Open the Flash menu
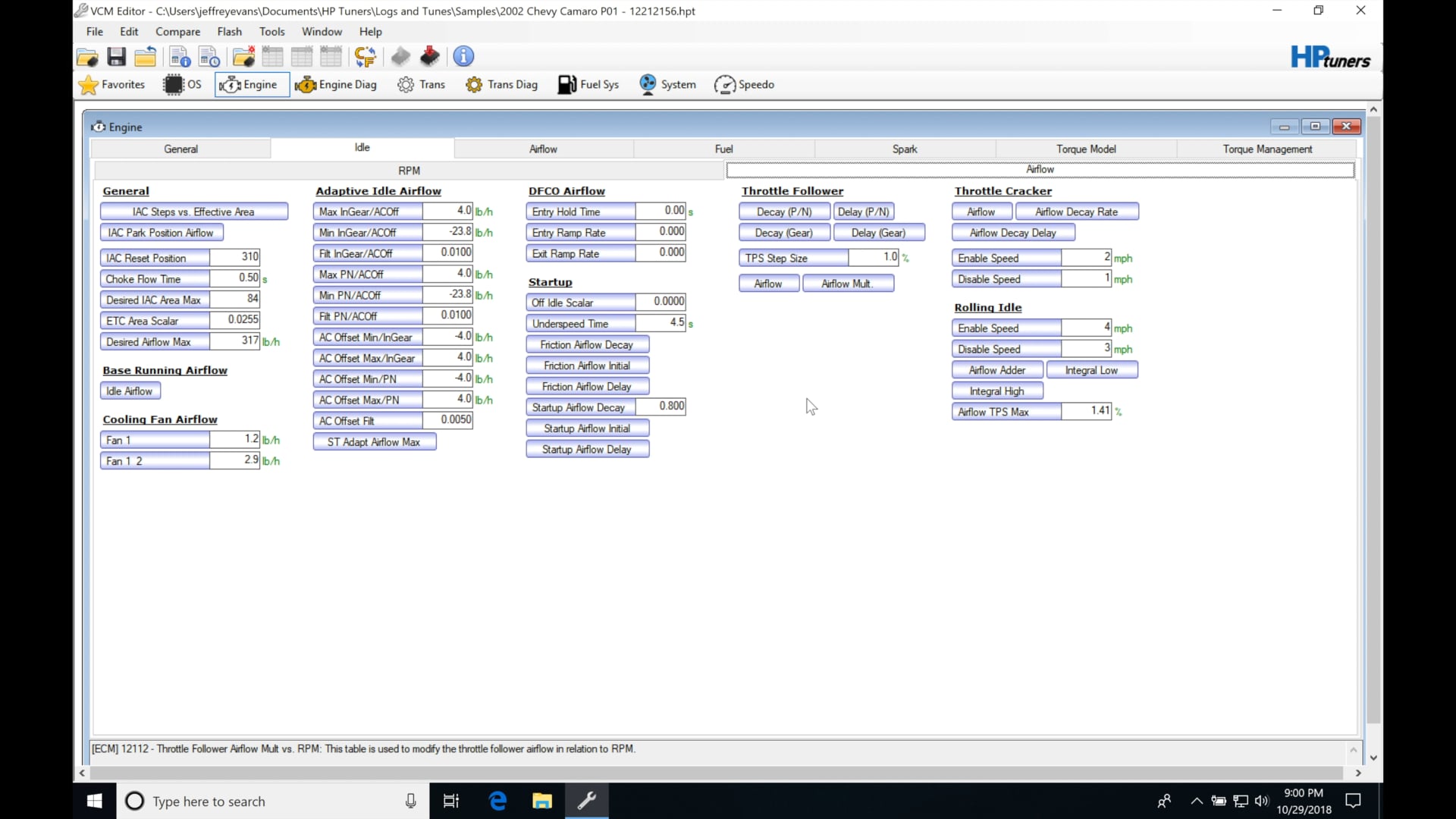This screenshot has height=819, width=1456. (x=229, y=32)
